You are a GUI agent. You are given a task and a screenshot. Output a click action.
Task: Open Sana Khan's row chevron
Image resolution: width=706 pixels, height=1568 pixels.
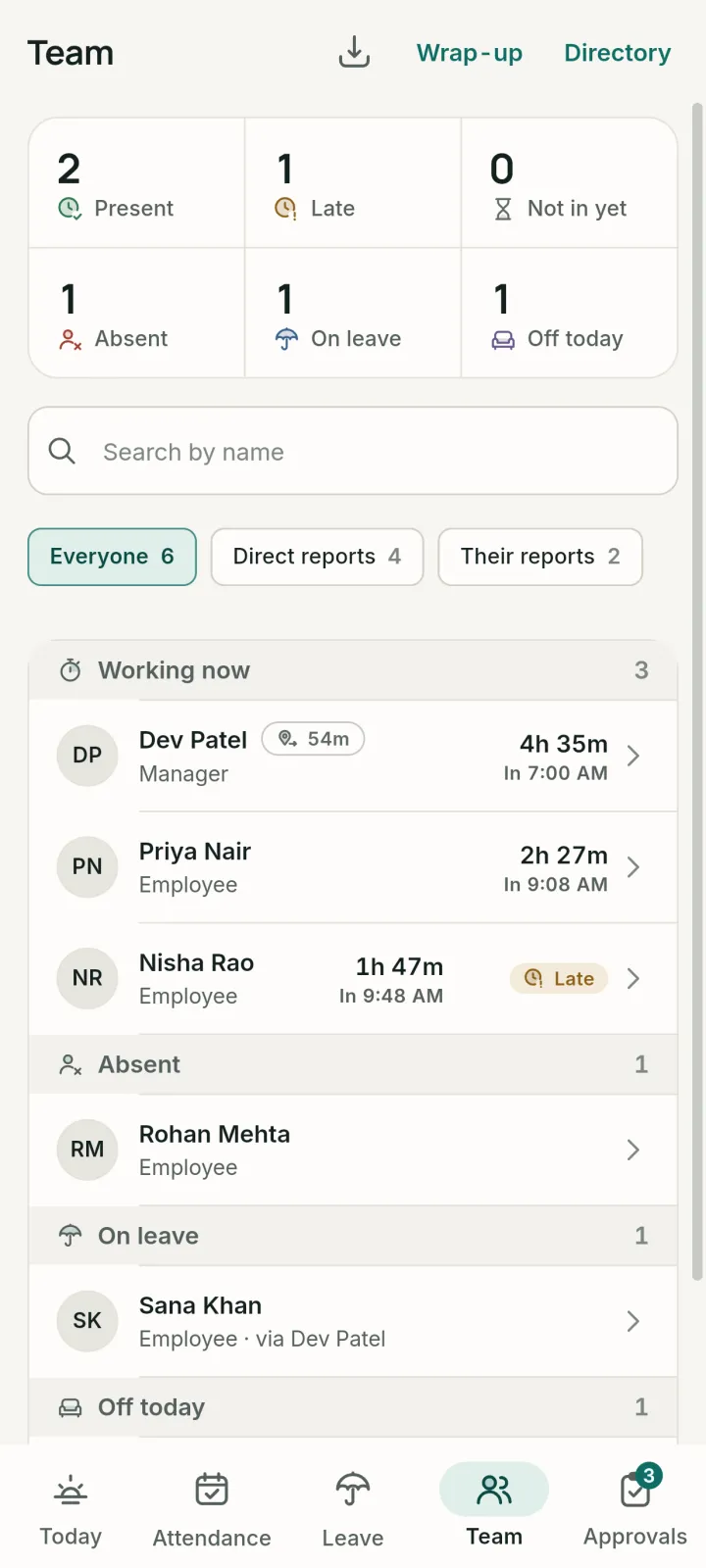click(633, 1321)
